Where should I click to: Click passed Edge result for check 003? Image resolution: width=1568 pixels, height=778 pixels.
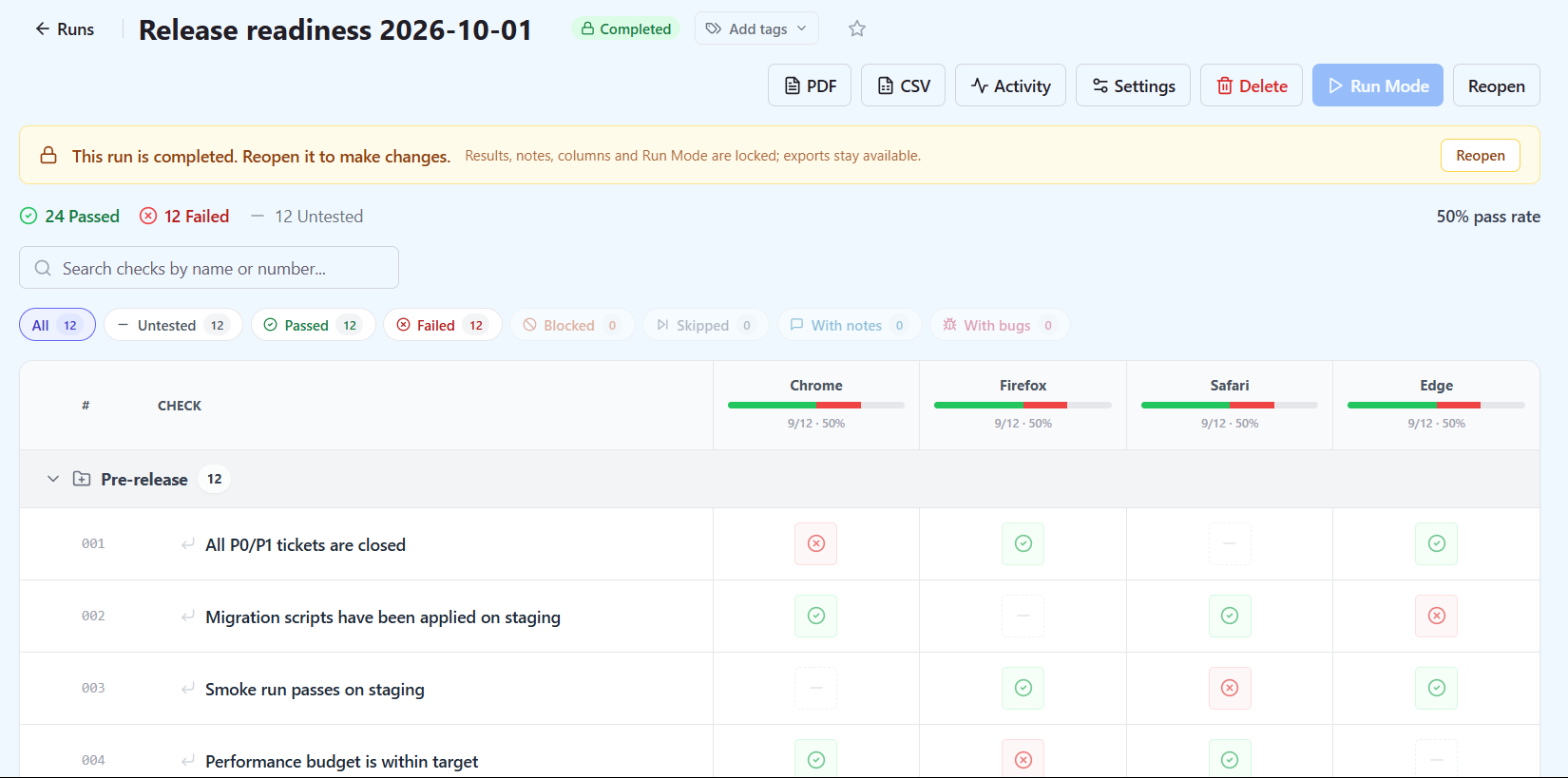coord(1436,688)
